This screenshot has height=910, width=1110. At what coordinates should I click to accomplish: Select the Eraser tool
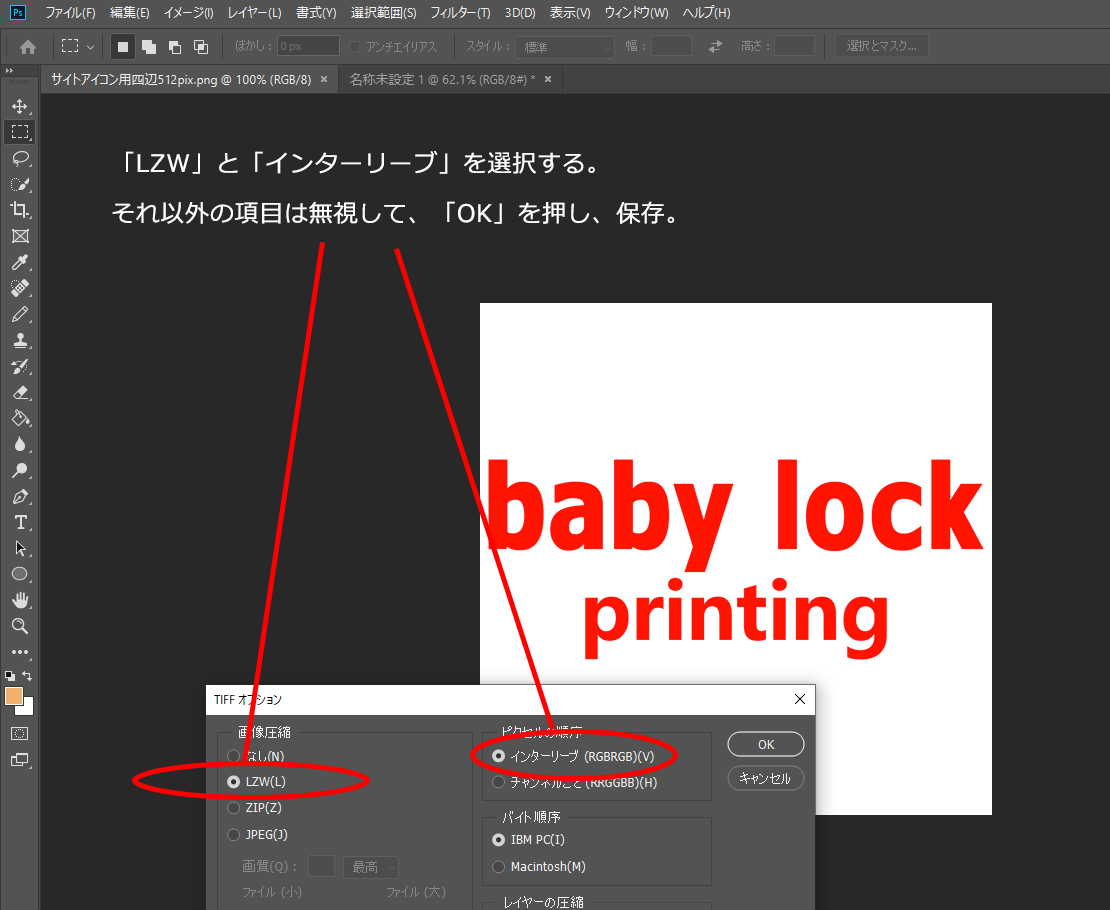[x=19, y=392]
